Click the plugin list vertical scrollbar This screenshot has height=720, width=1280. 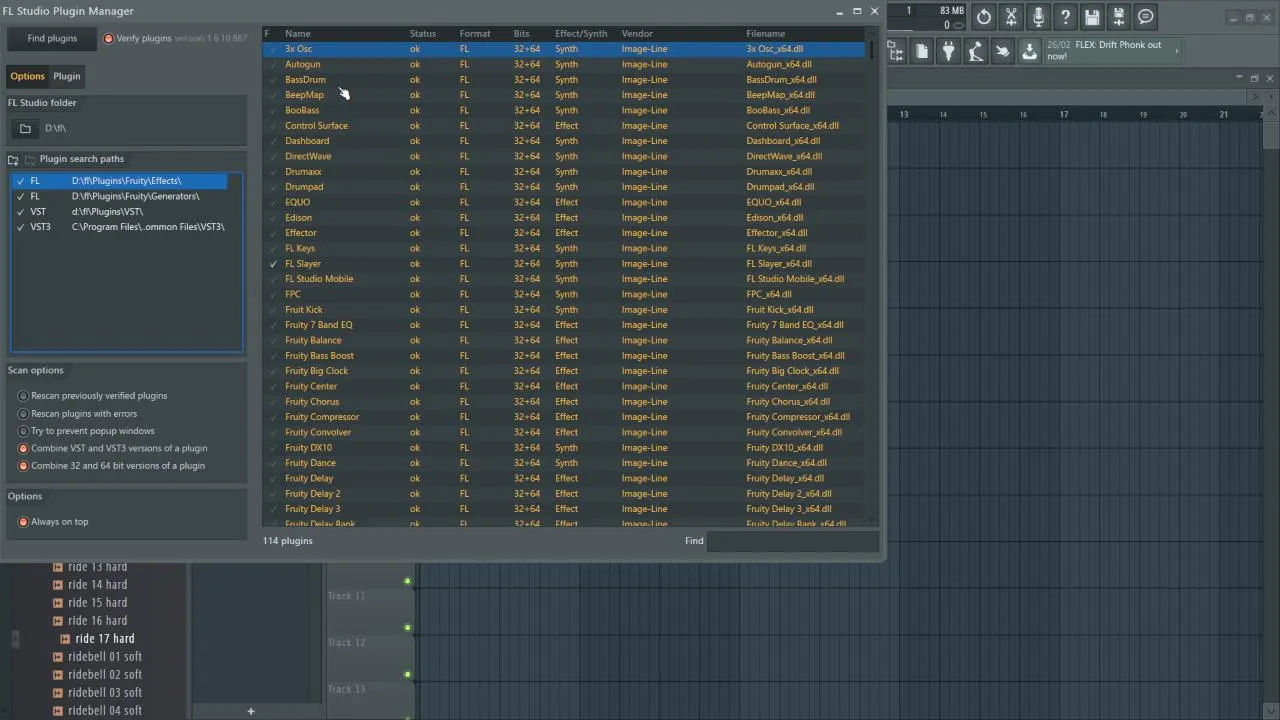873,49
